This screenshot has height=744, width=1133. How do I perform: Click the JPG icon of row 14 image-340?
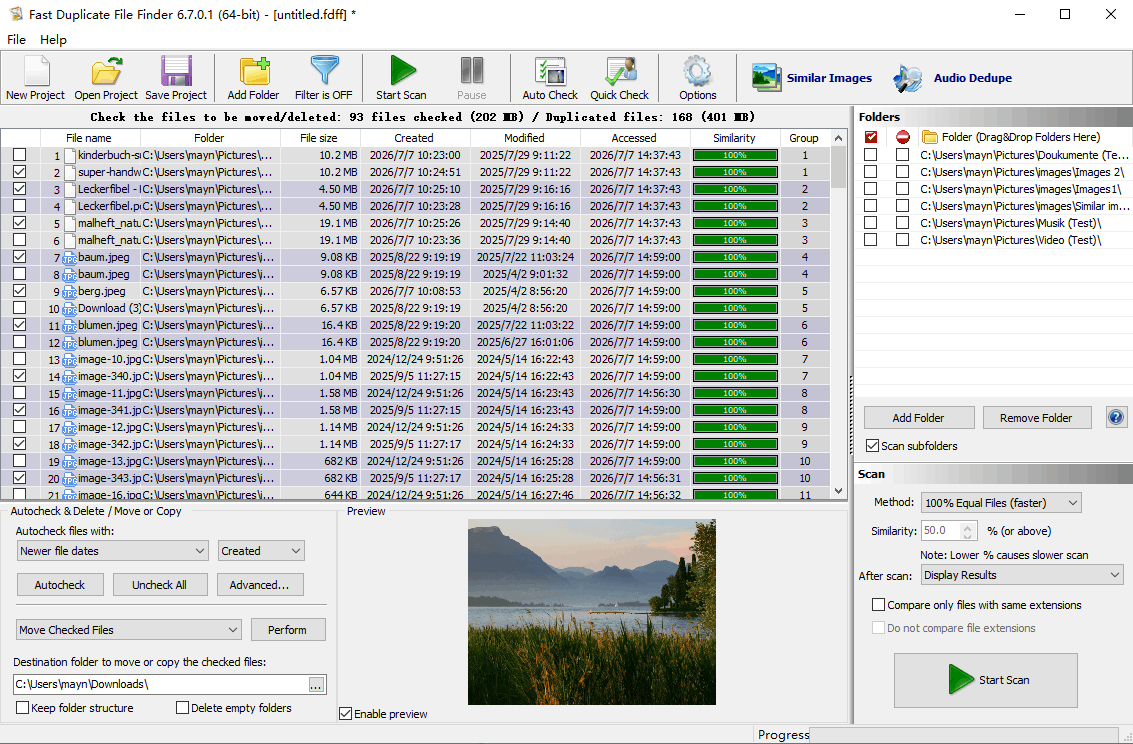point(70,377)
